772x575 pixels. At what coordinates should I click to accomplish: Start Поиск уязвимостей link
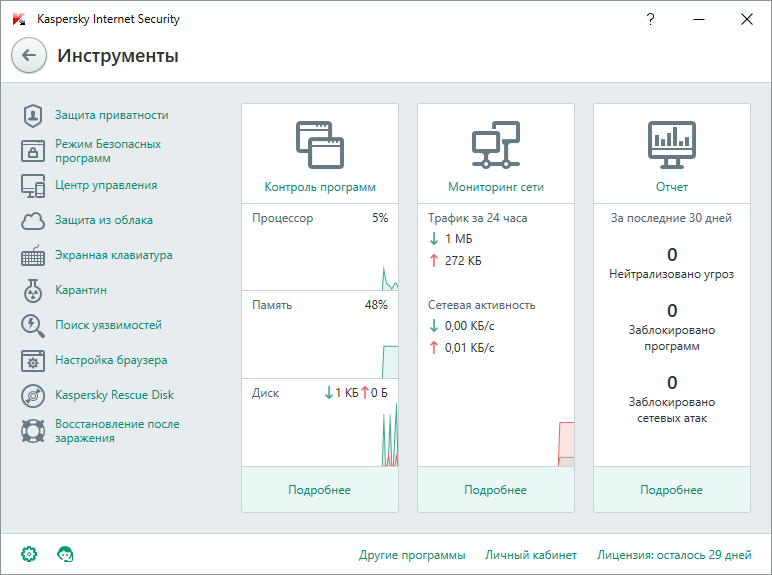[108, 325]
